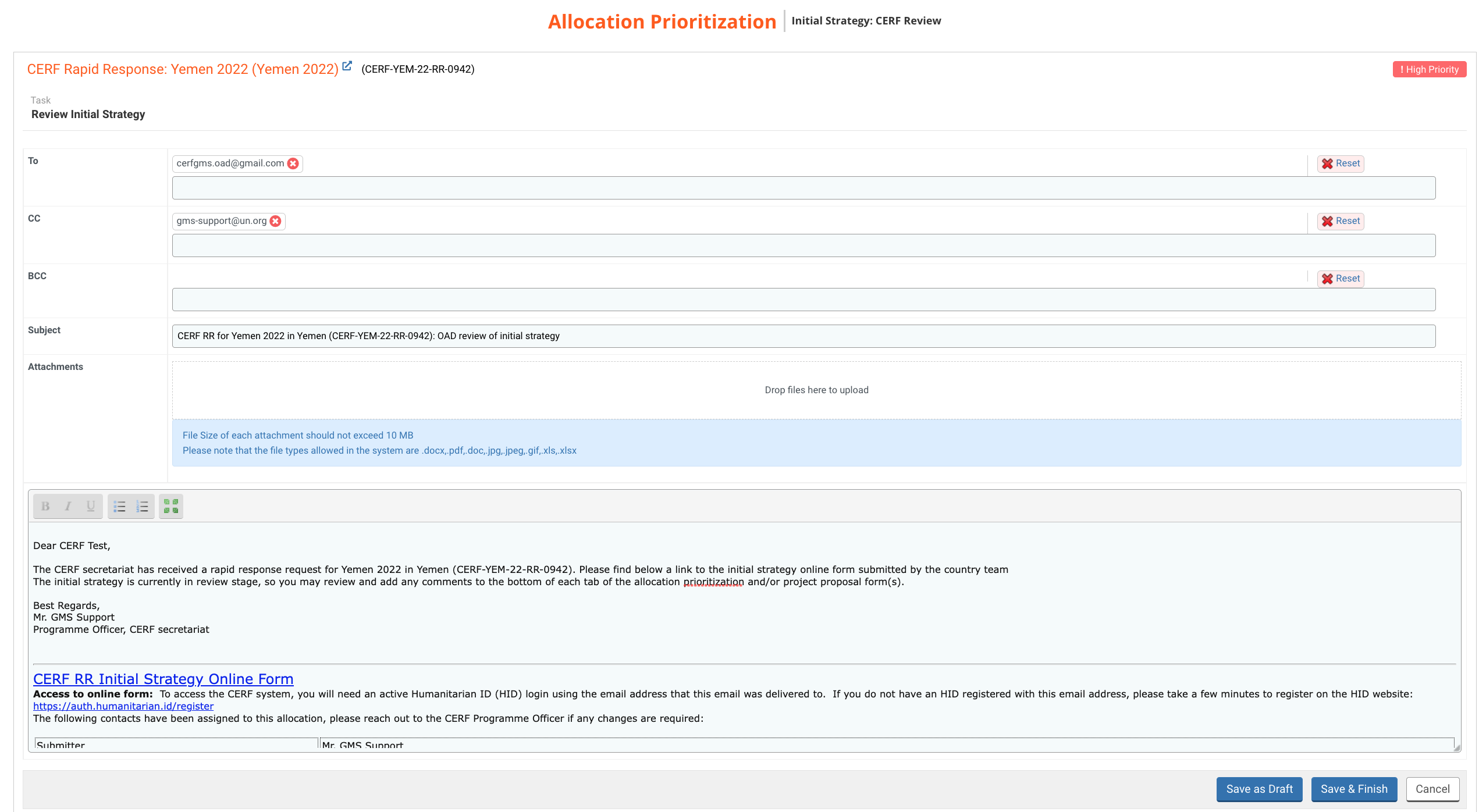This screenshot has height=812, width=1479.
Task: Insert a bulleted list
Action: click(120, 506)
